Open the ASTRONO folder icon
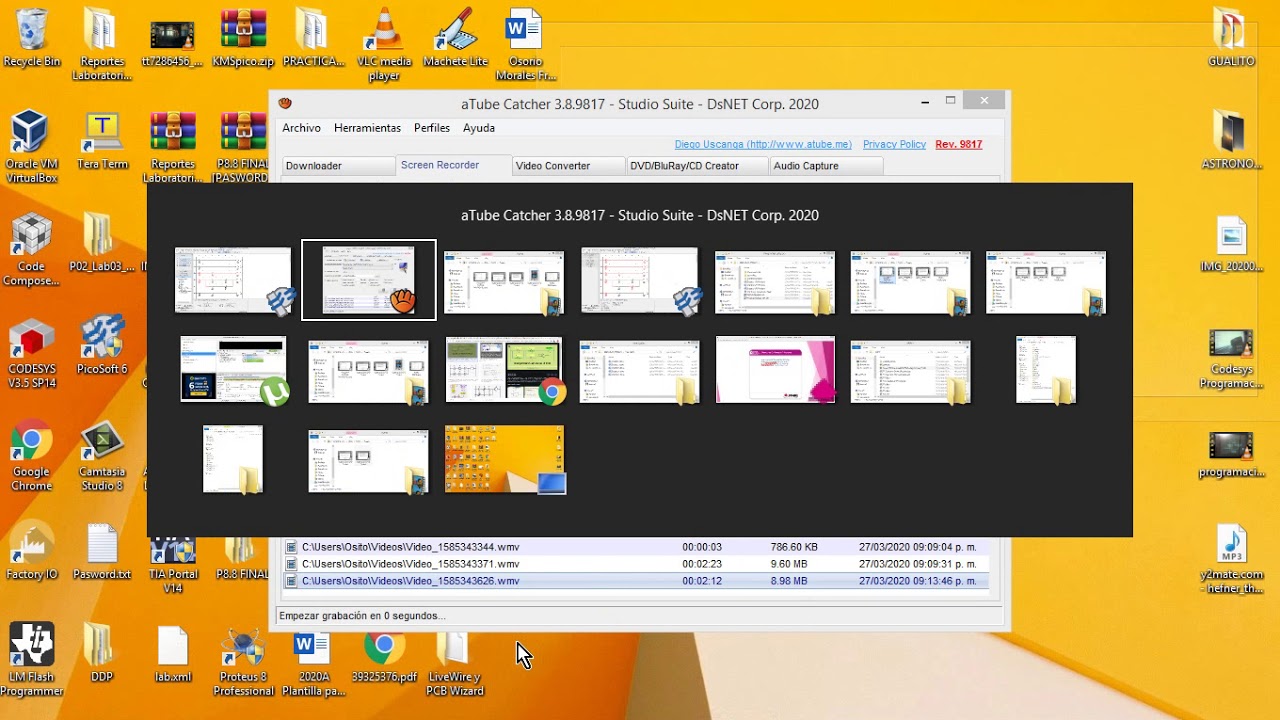This screenshot has width=1280, height=720. pyautogui.click(x=1230, y=141)
